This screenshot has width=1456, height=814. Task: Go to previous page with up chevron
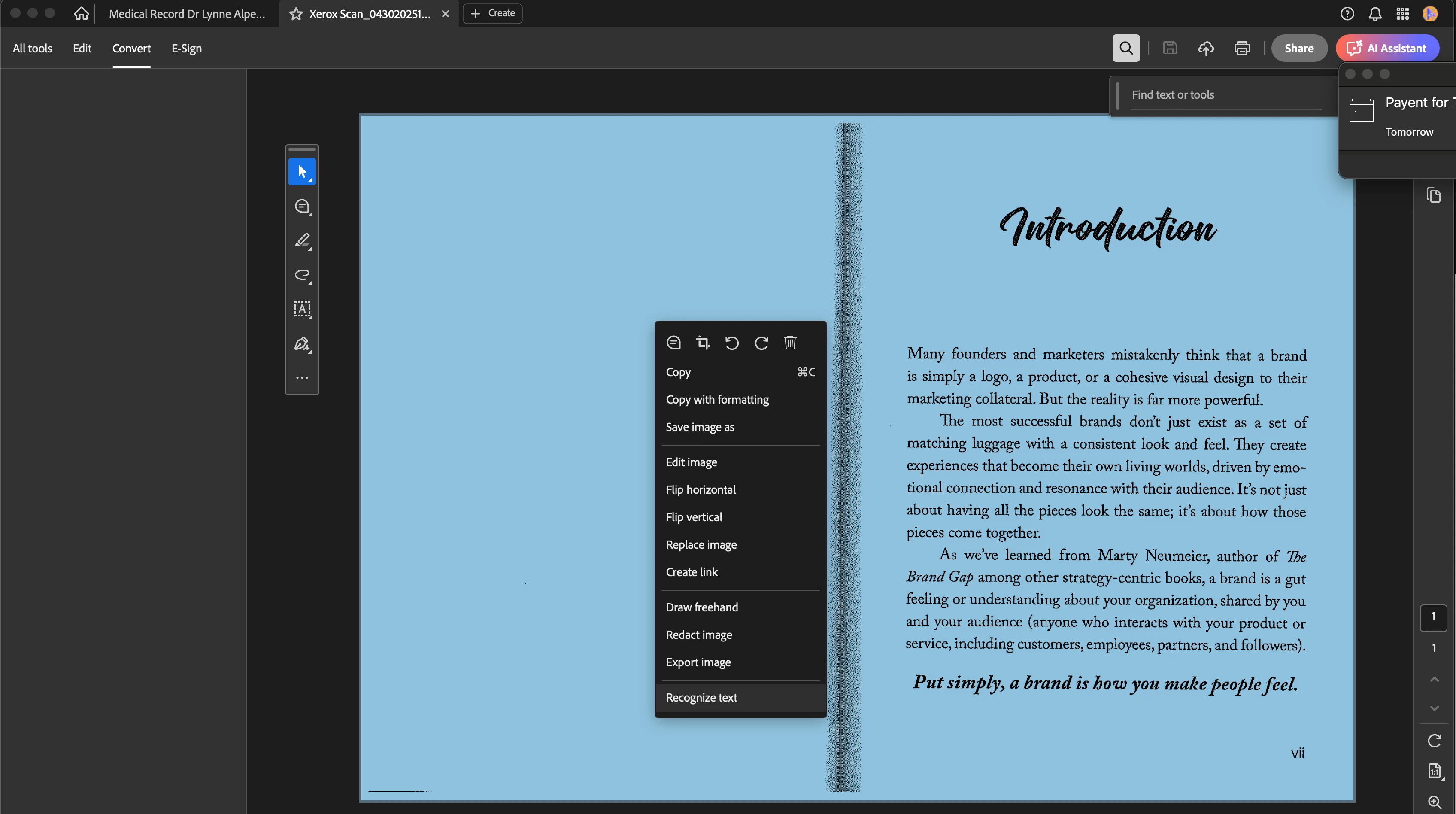tap(1434, 680)
